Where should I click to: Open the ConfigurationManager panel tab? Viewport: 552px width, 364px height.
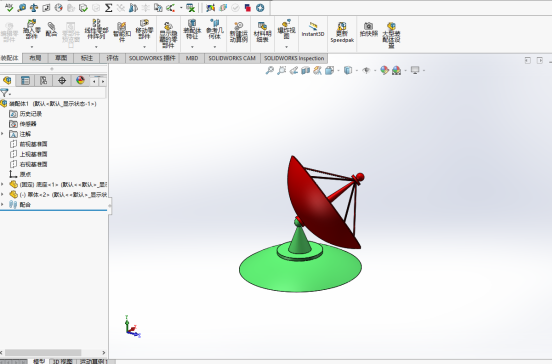coord(44,81)
